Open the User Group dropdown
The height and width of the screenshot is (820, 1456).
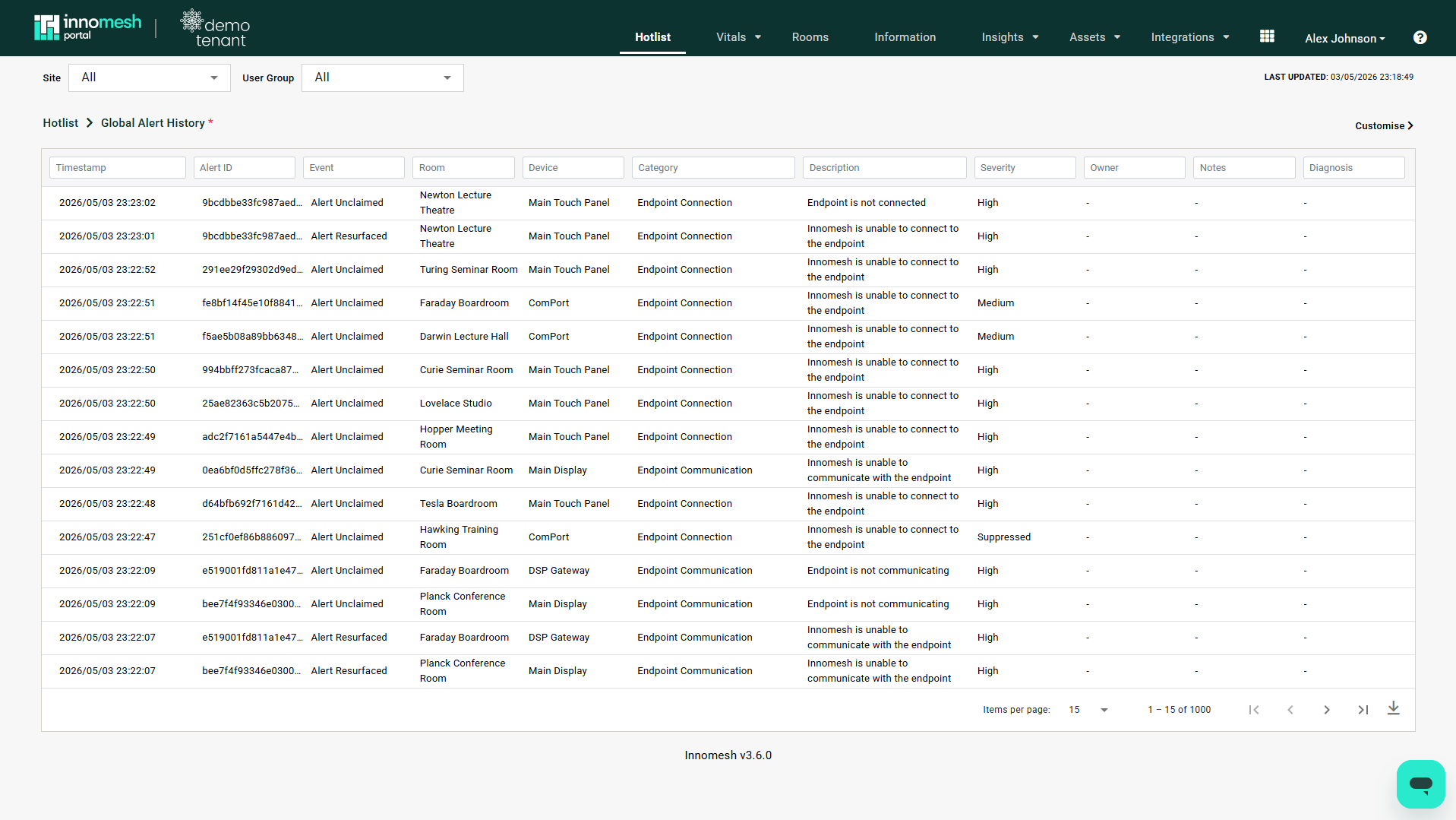[x=383, y=78]
